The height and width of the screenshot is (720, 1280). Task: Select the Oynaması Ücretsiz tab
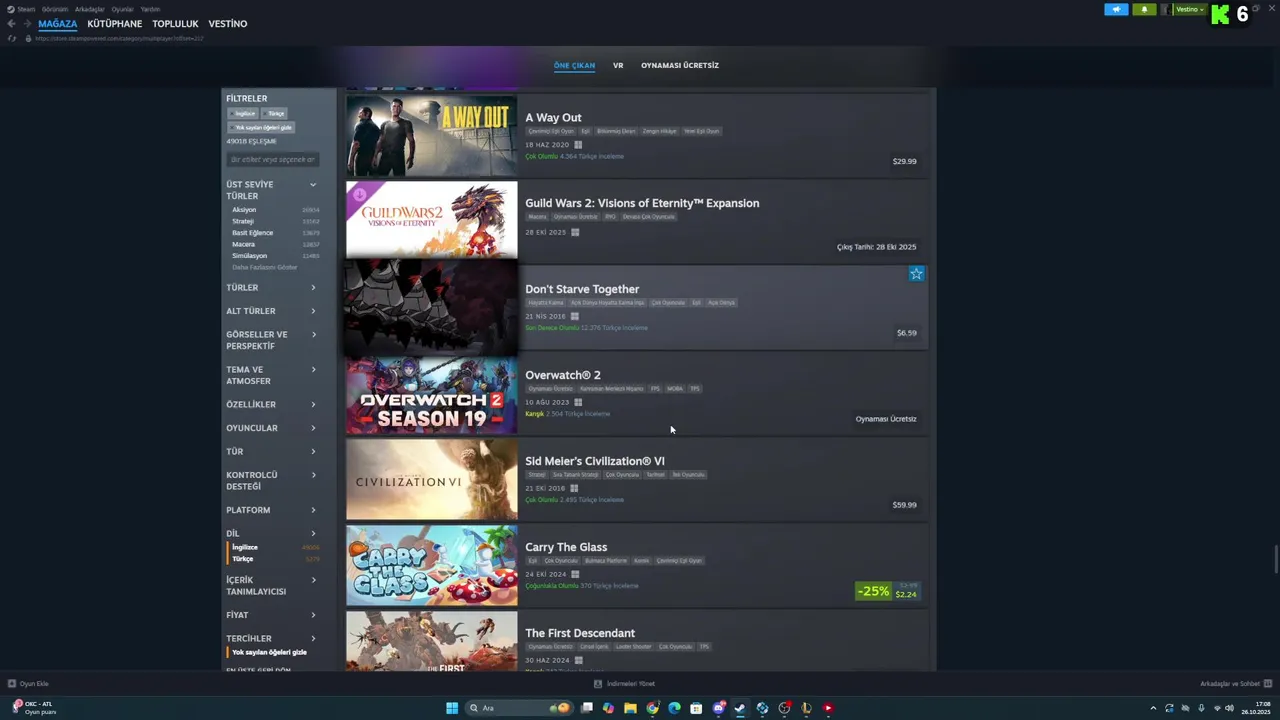(x=680, y=65)
